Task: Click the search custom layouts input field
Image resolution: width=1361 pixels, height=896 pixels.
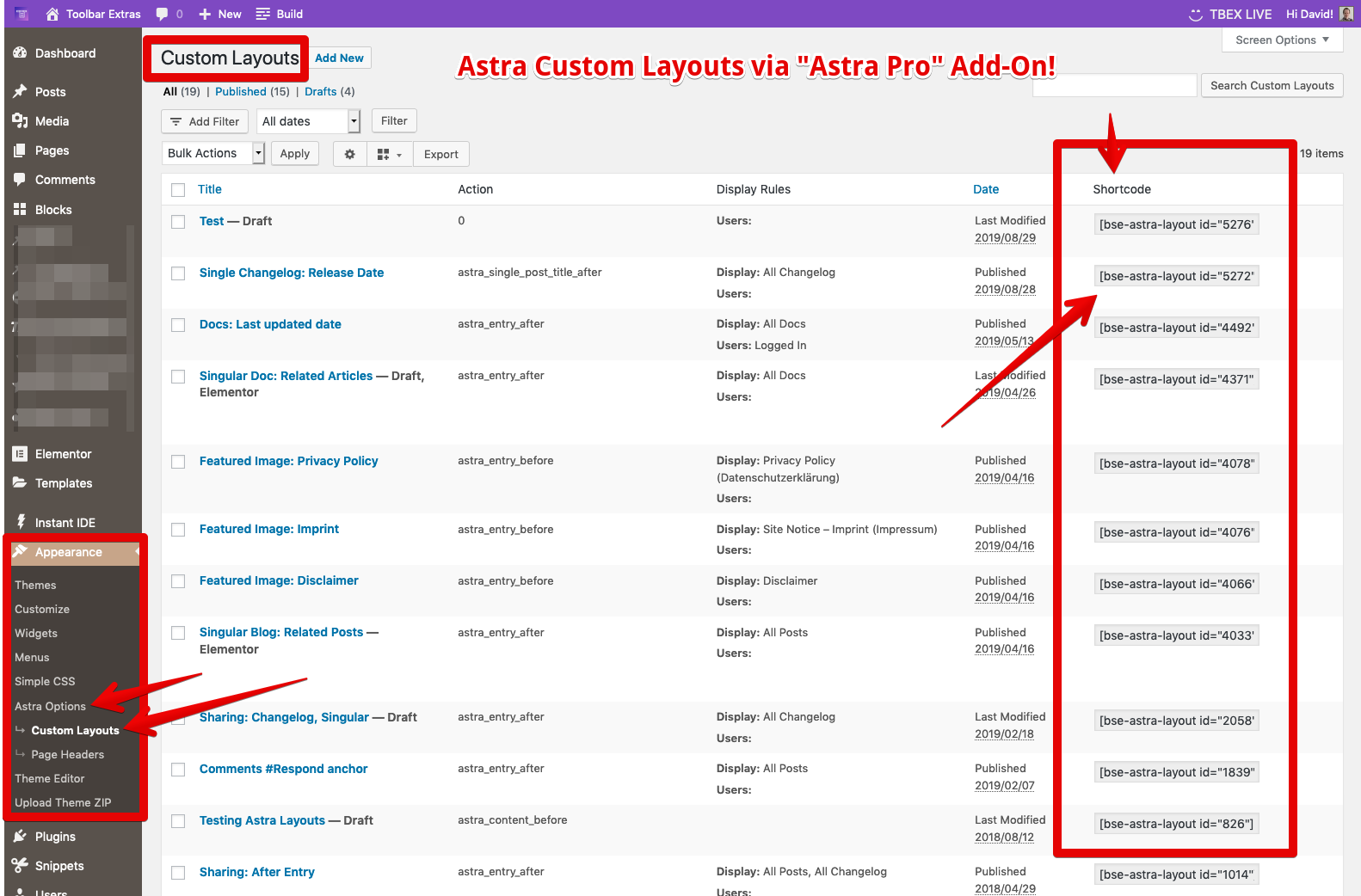Action: coord(1114,85)
